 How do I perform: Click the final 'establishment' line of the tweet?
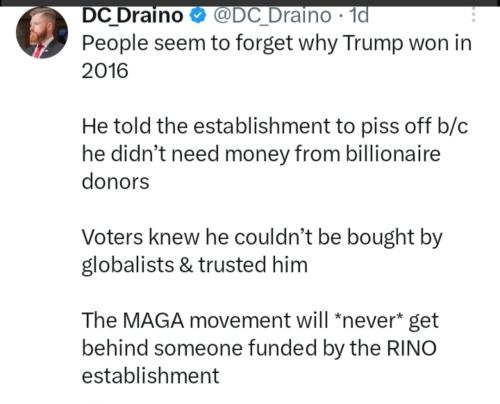(x=150, y=376)
